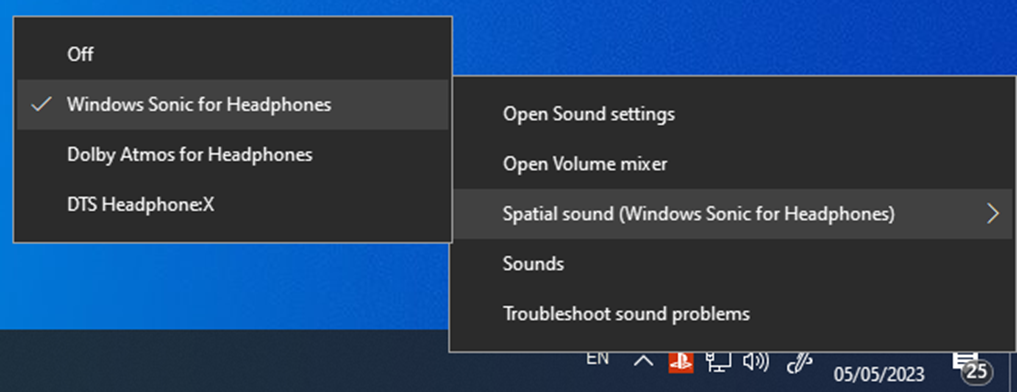Expand Spatial sound (Windows Sonic for Headphones)
This screenshot has width=1017, height=392.
pyautogui.click(x=732, y=214)
